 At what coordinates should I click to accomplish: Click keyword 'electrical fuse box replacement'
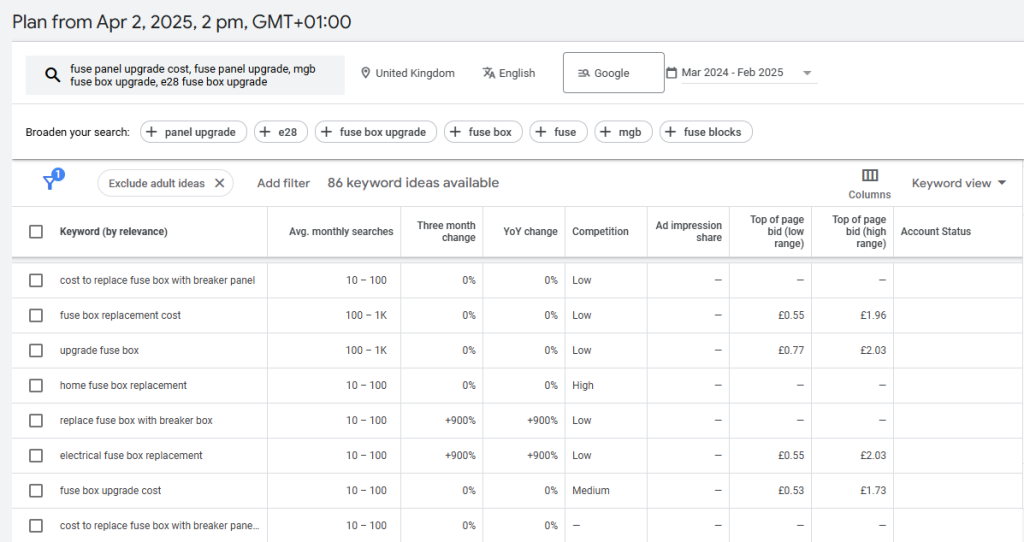pyautogui.click(x=131, y=456)
